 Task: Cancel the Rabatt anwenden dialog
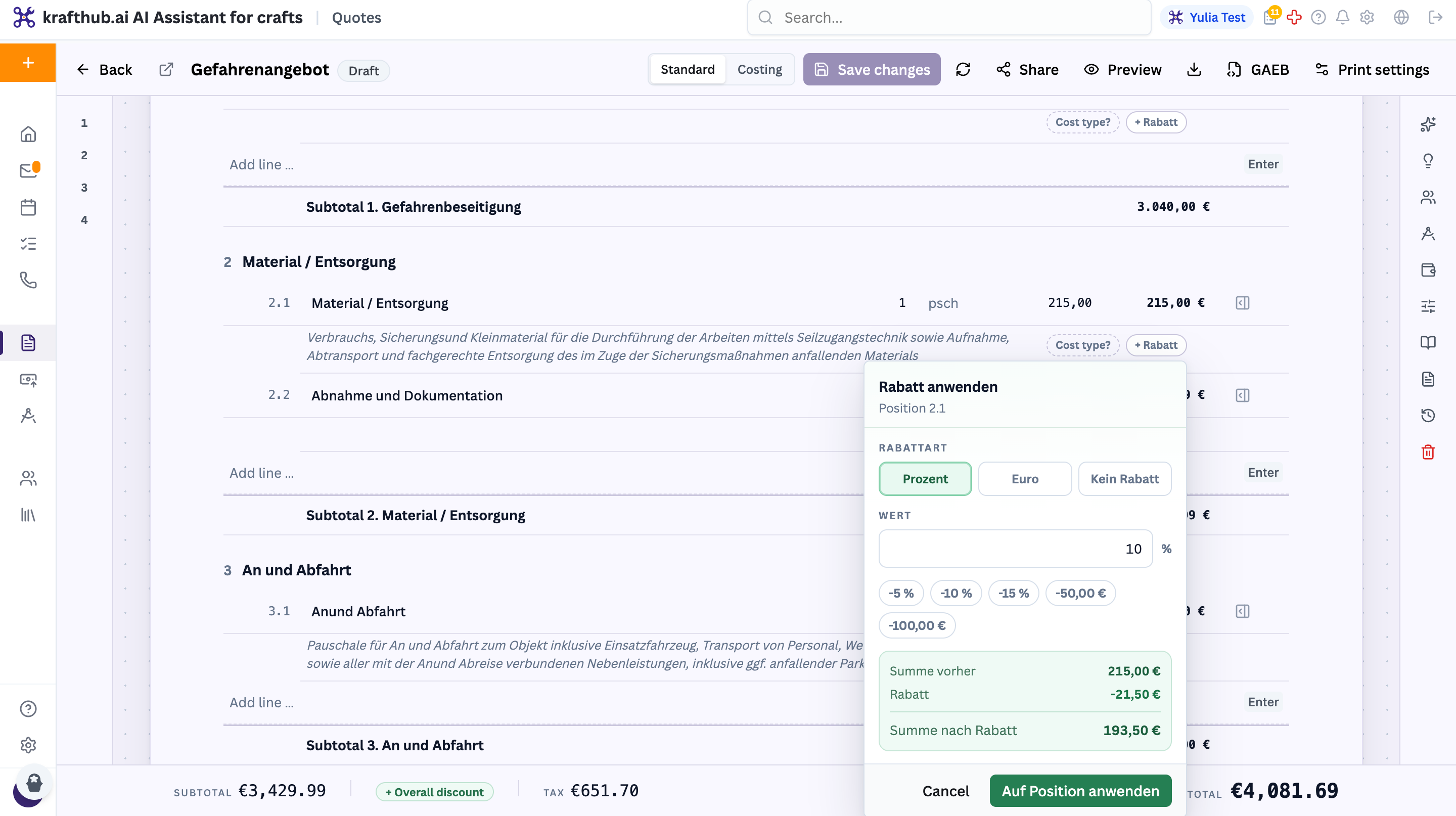tap(945, 791)
